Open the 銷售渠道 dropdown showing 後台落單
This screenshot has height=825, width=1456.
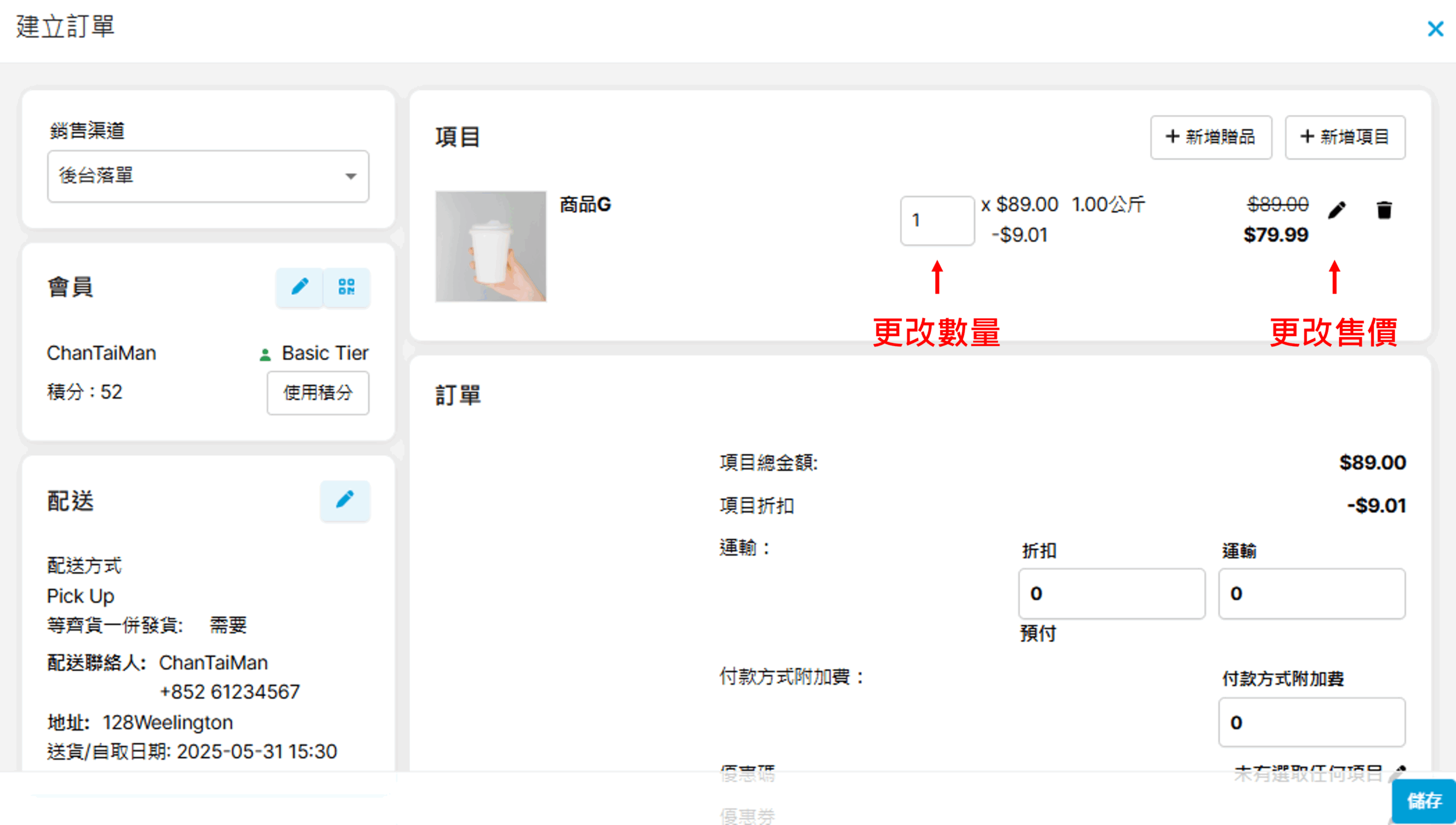(208, 176)
